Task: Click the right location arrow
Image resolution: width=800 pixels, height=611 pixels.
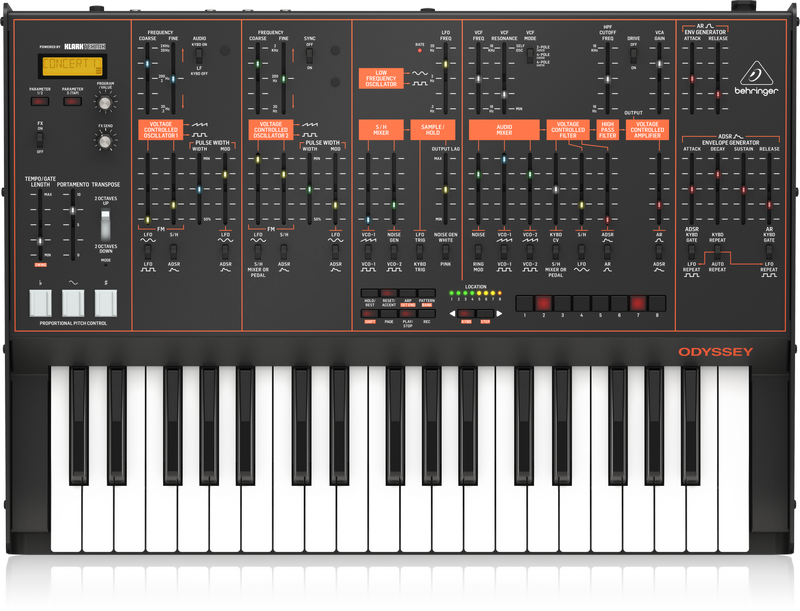Action: [498, 313]
